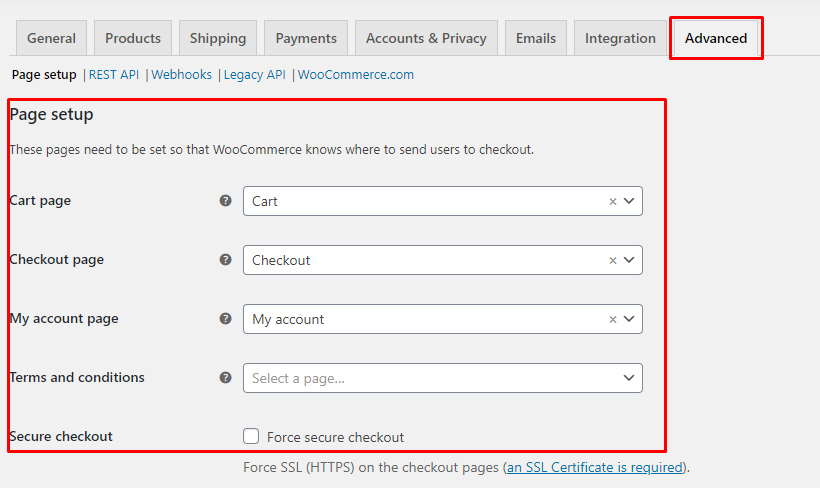Click help icon for Terms and conditions
820x488 pixels.
click(225, 378)
